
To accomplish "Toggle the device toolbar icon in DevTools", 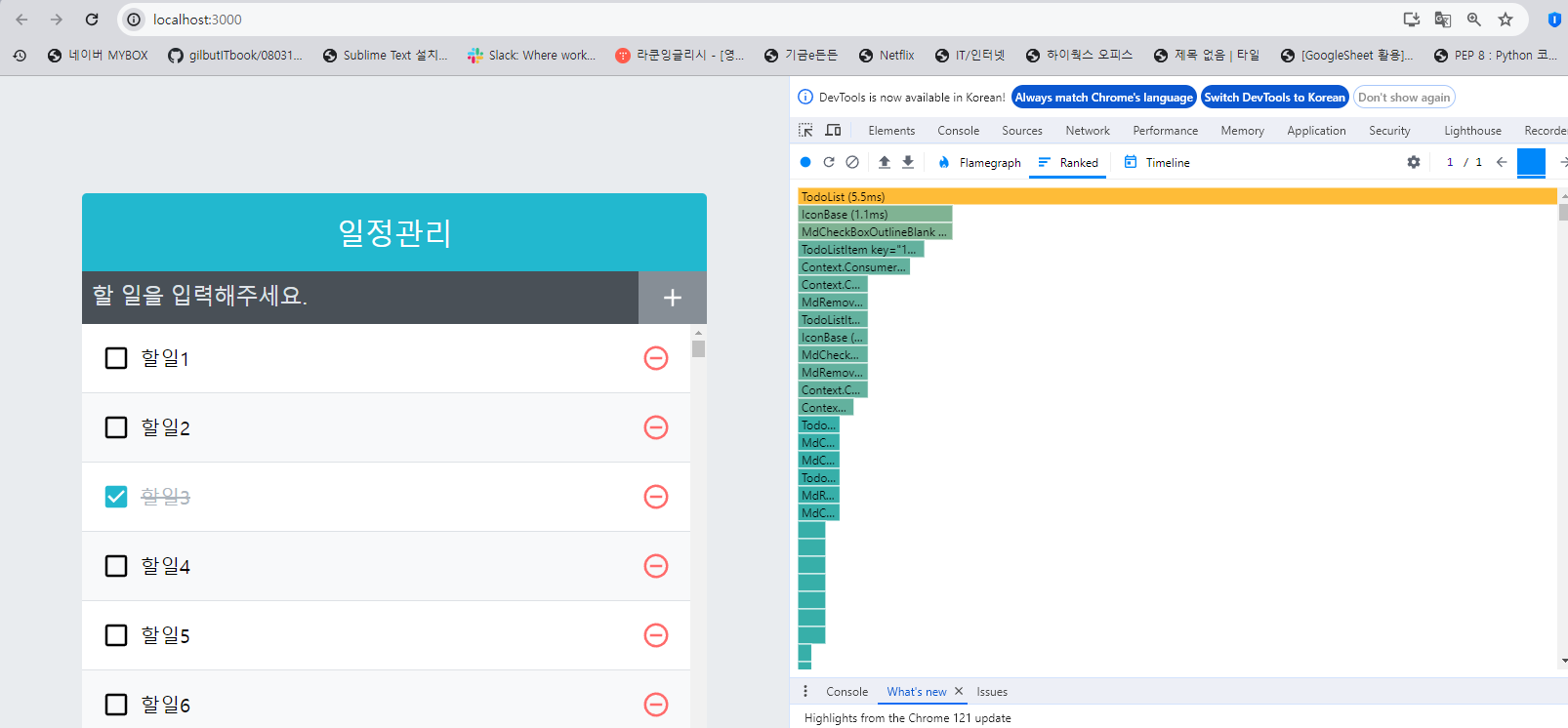I will (833, 130).
